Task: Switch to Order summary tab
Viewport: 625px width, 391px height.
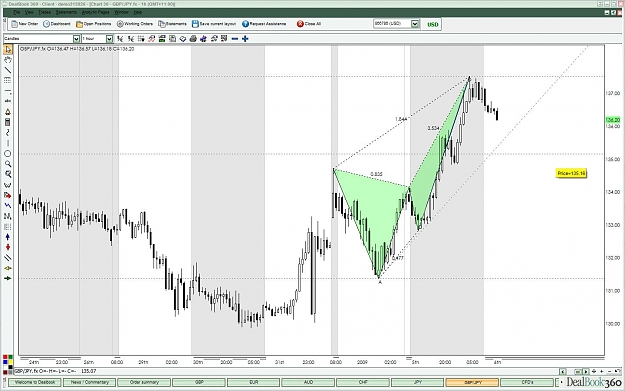Action: 144,382
